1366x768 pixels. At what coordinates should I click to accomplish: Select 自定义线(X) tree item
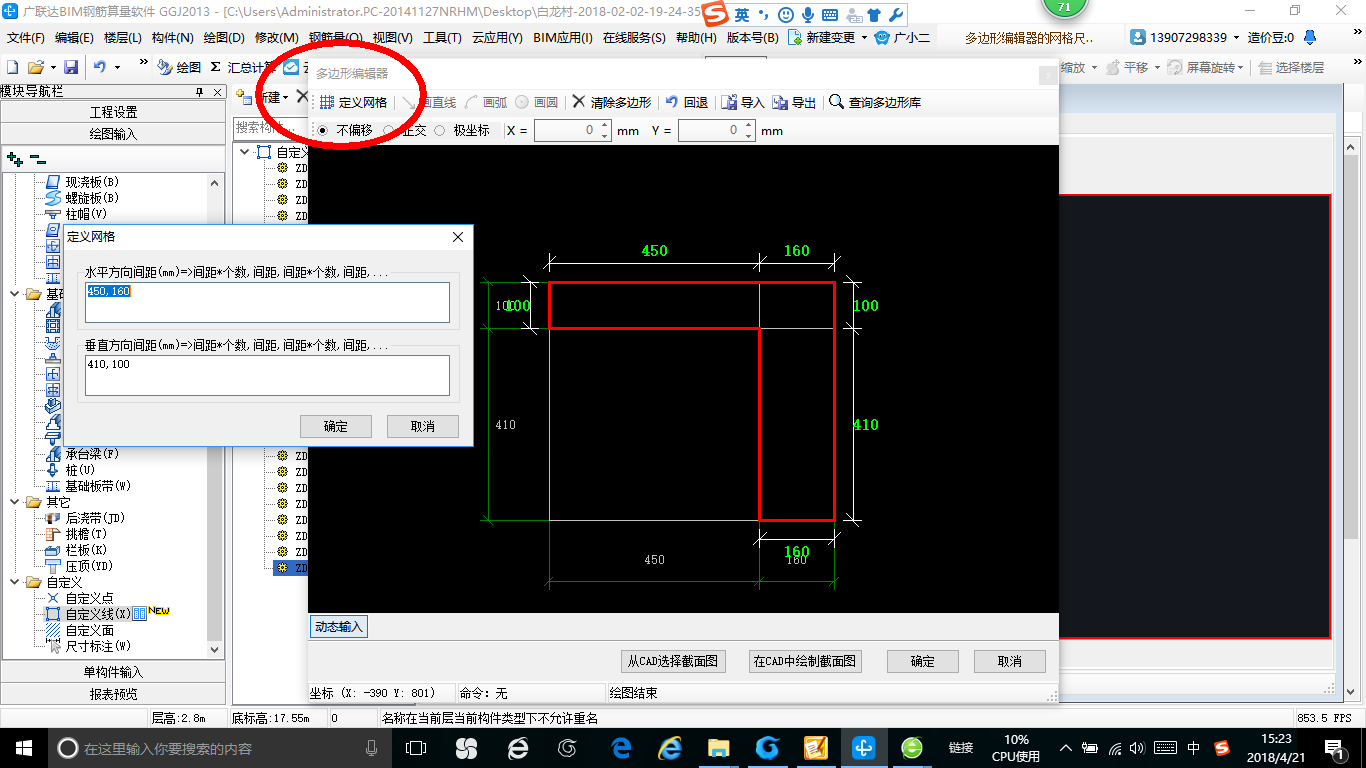[x=88, y=614]
